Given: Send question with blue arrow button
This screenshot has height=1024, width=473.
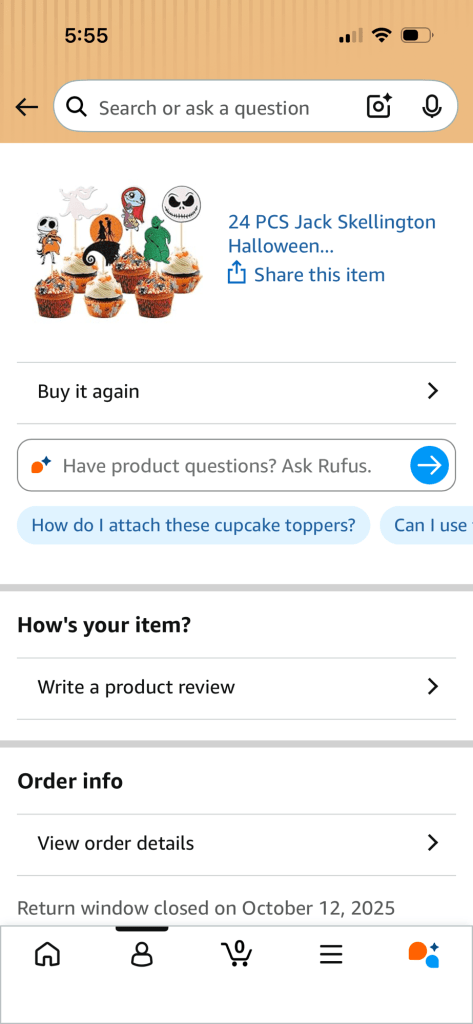Looking at the screenshot, I should coord(429,465).
